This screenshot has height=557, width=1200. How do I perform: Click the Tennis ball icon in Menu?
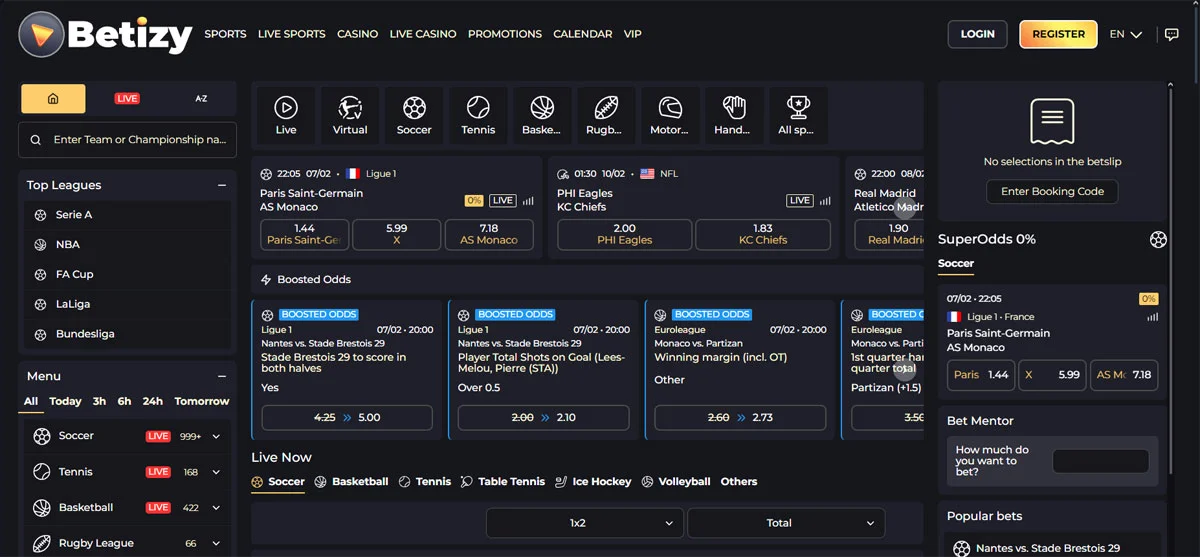click(x=41, y=472)
